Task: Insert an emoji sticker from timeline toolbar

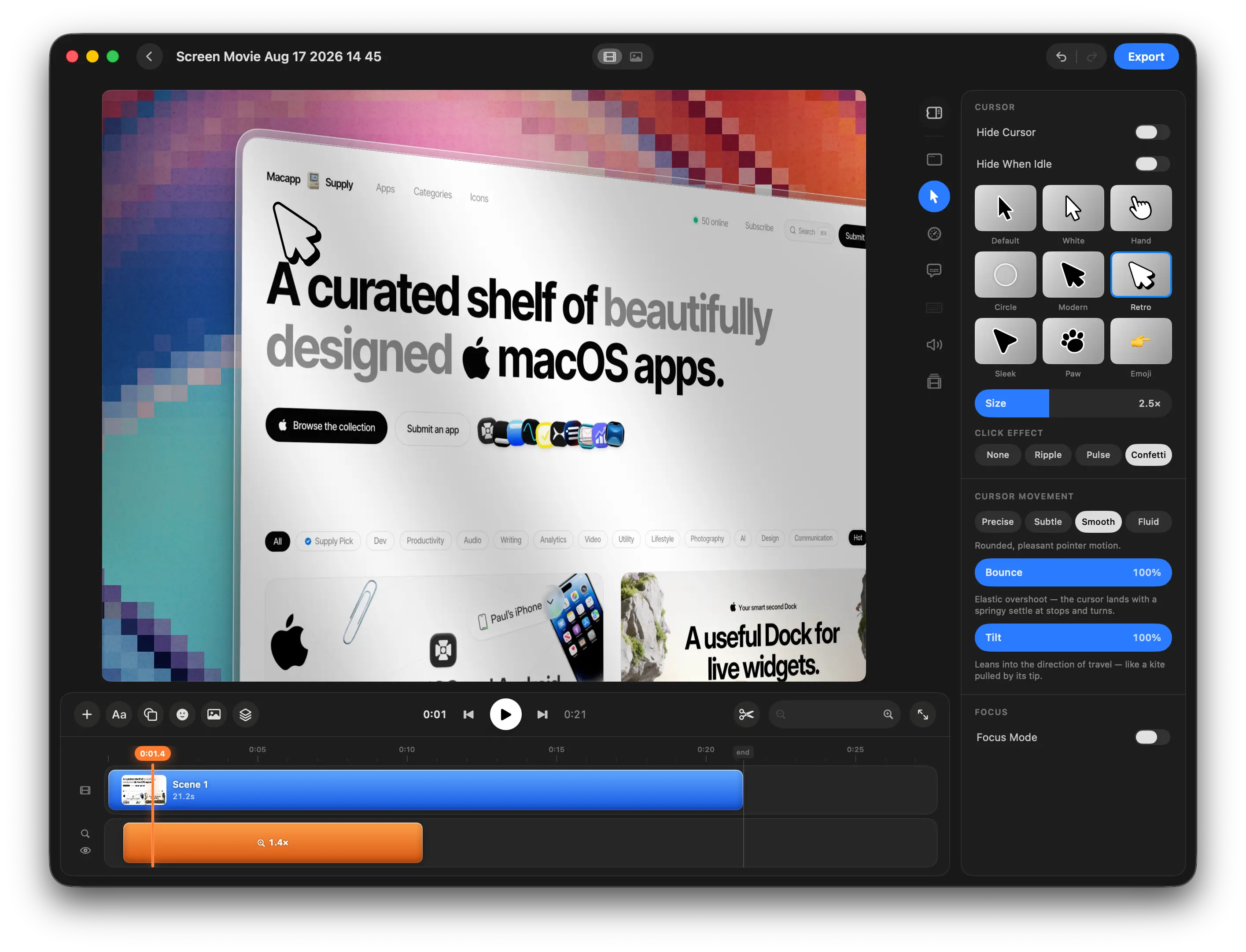Action: point(182,715)
